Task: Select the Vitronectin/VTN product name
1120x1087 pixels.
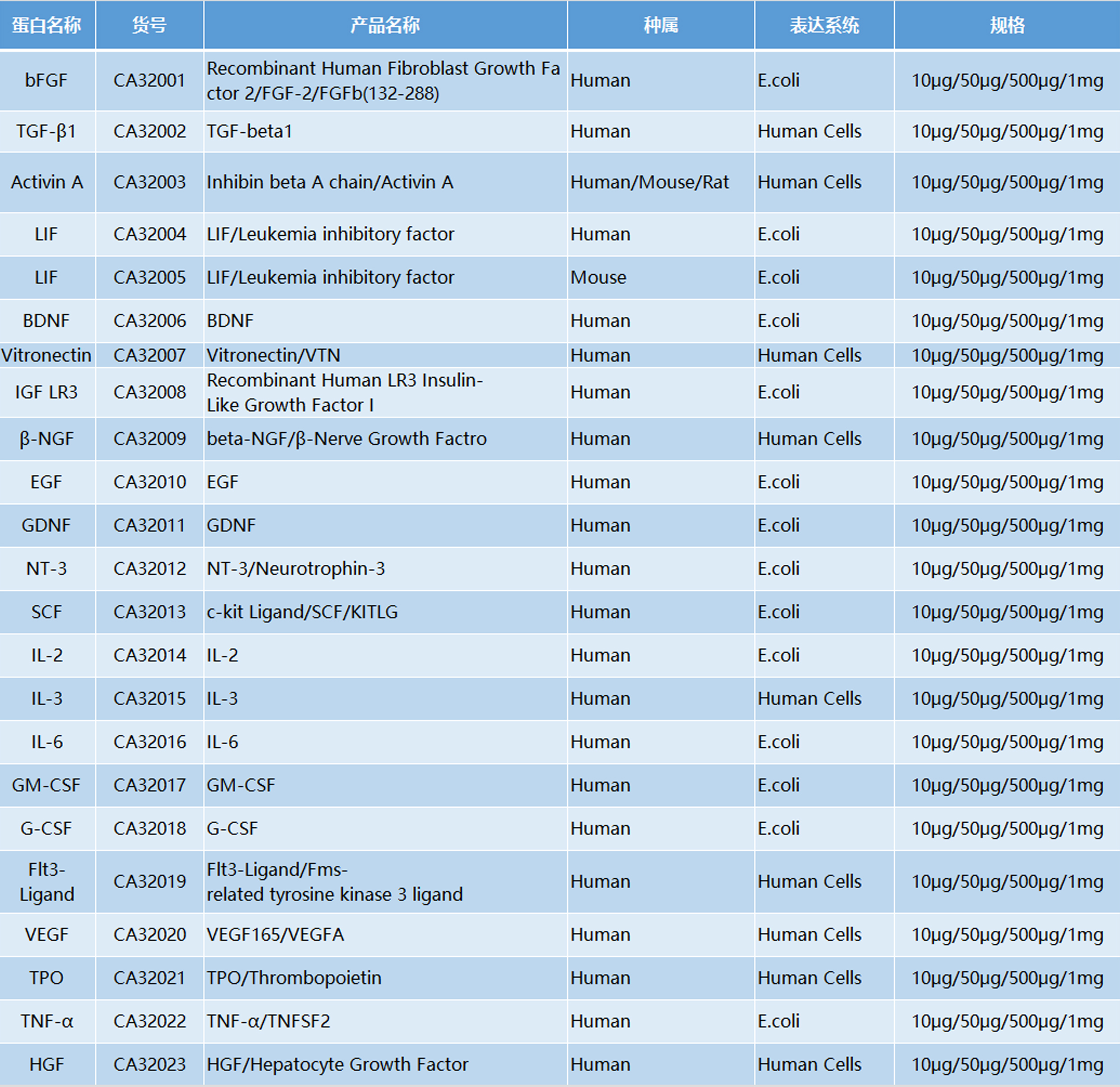Action: coord(385,356)
